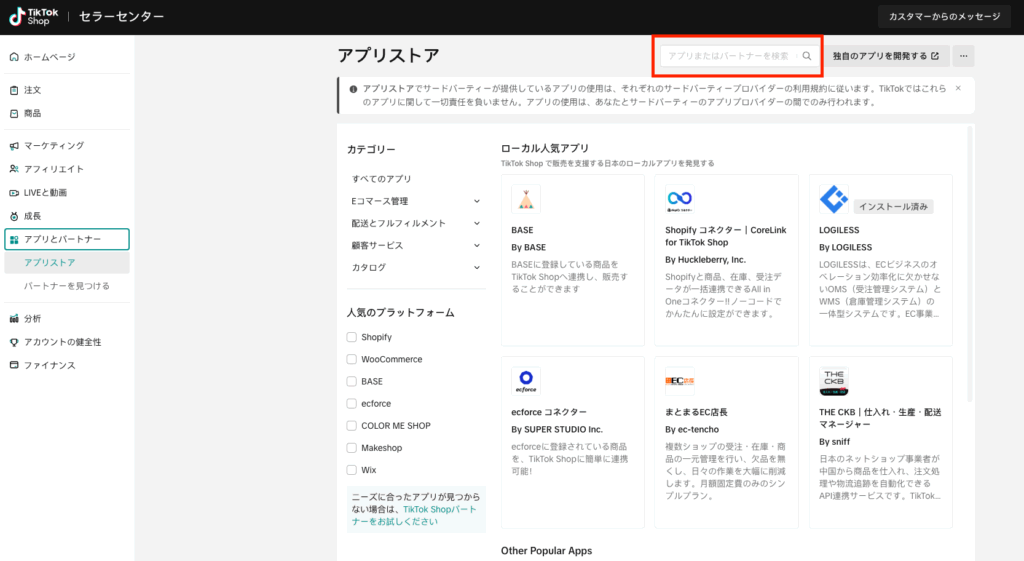The width and height of the screenshot is (1024, 561).
Task: Click the info icon in the notice banner
Action: pyautogui.click(x=353, y=89)
